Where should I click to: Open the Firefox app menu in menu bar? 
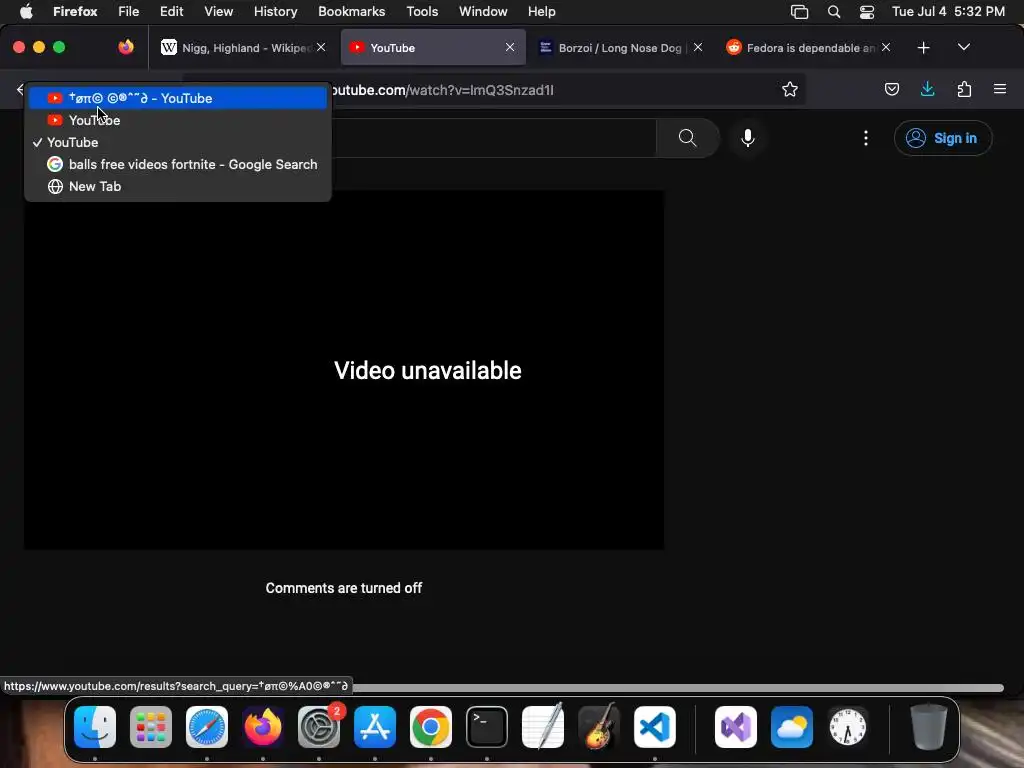75,12
